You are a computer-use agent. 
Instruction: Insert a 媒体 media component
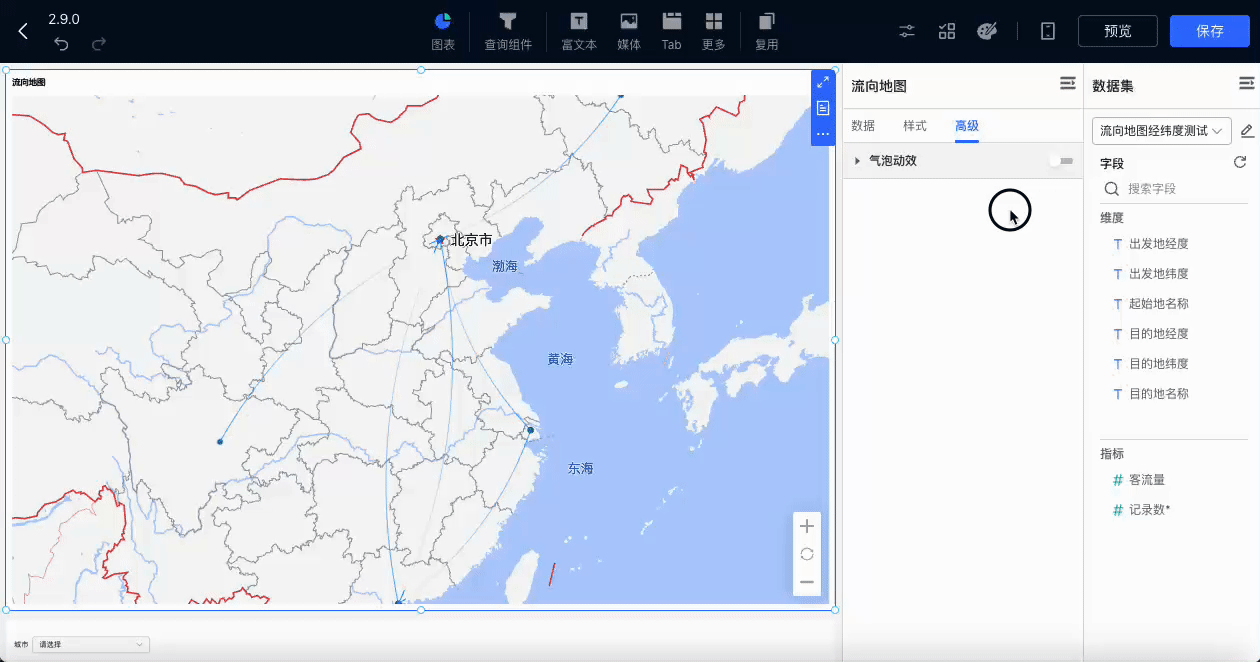629,31
